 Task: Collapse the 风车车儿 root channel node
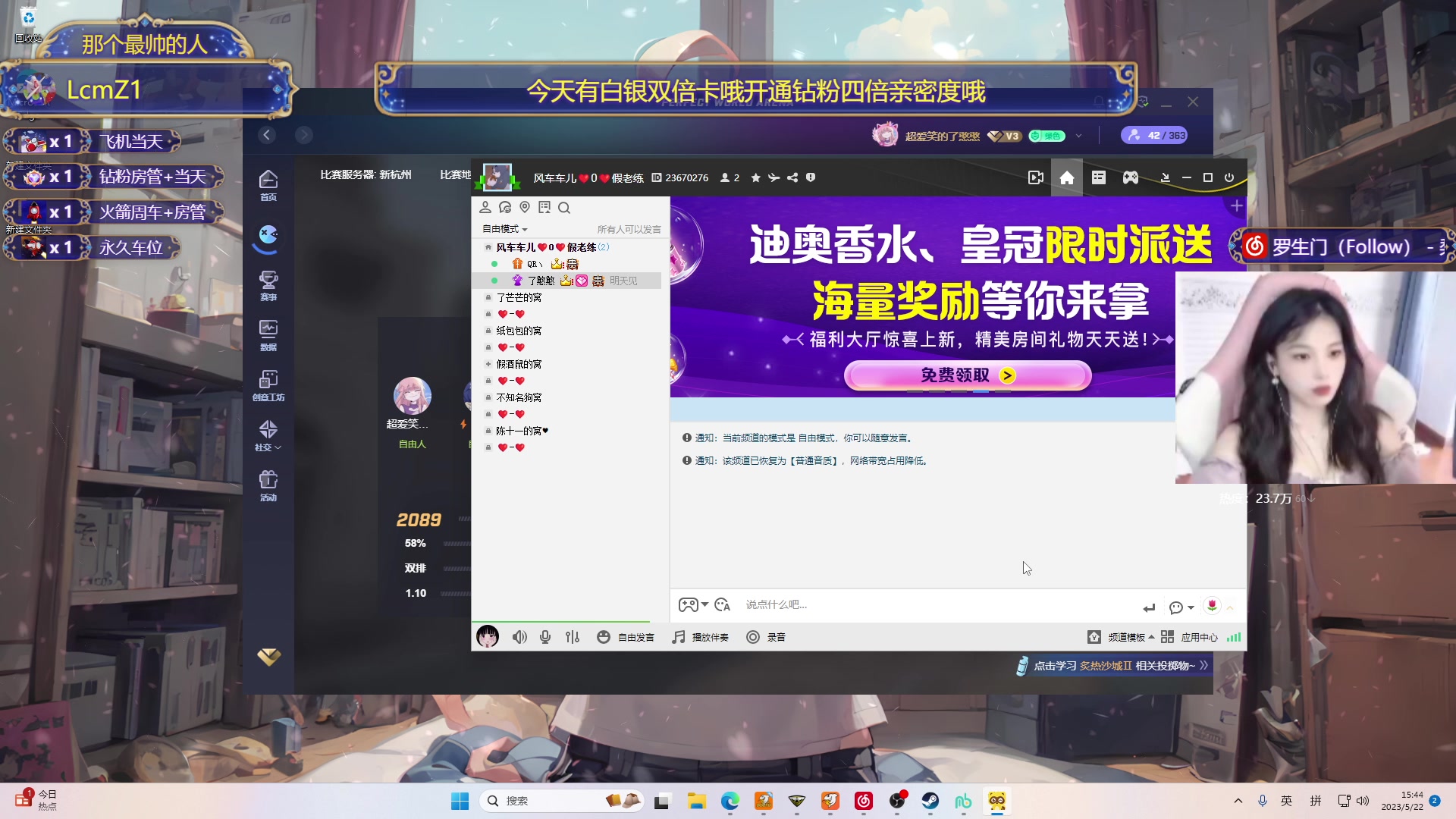(488, 247)
